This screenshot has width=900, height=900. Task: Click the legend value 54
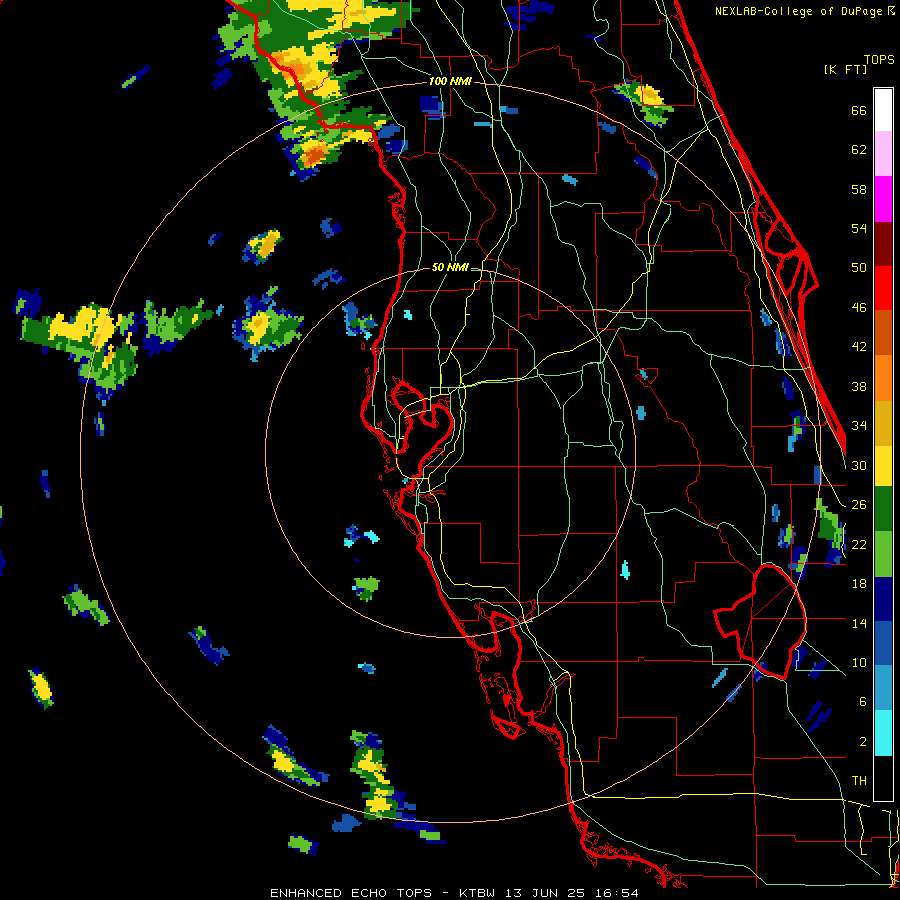859,228
